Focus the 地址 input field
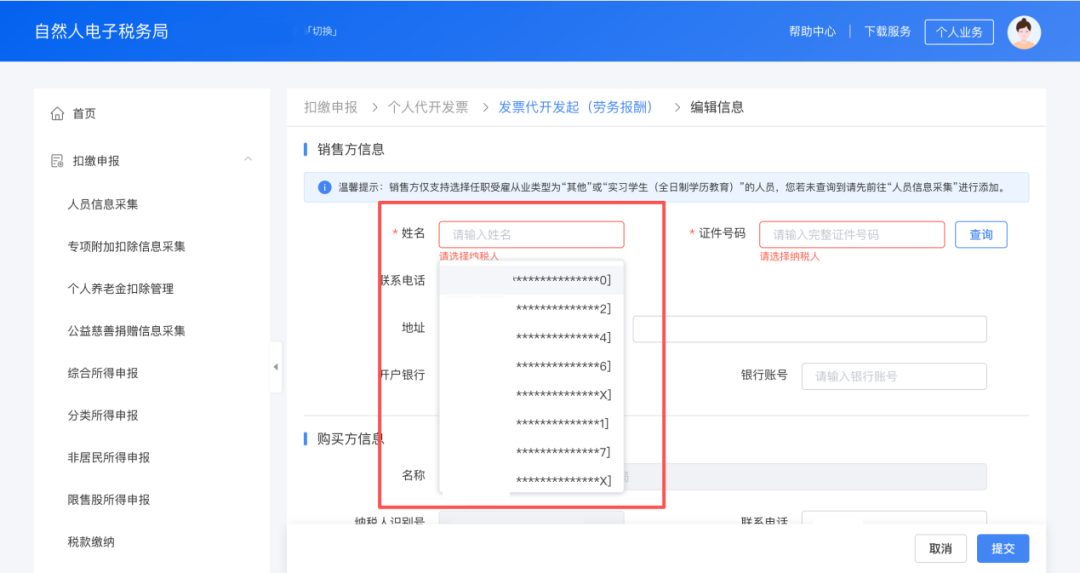 click(x=809, y=329)
